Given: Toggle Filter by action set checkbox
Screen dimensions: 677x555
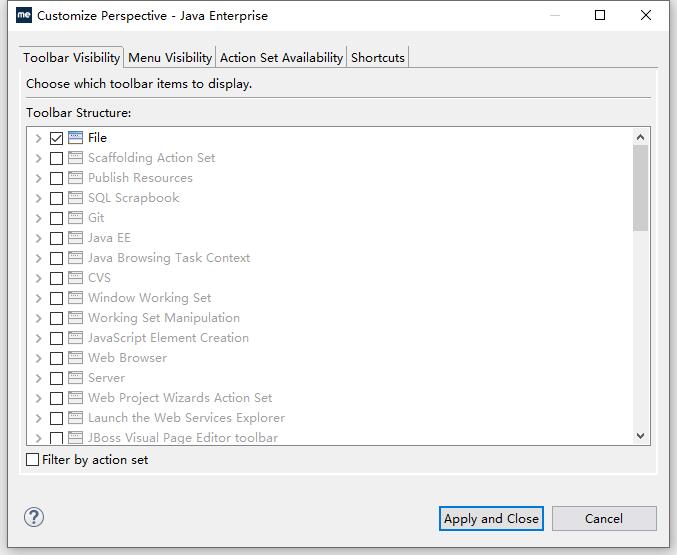Looking at the screenshot, I should 32,460.
